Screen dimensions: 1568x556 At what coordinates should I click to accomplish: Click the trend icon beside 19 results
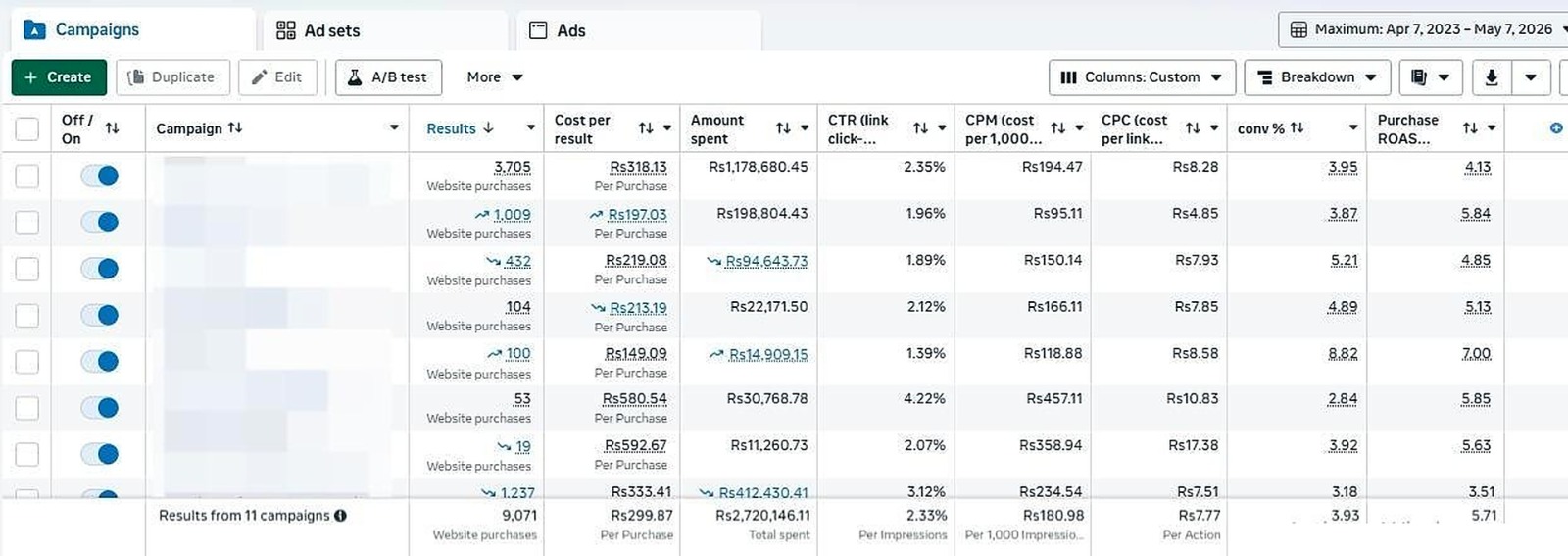[x=505, y=447]
